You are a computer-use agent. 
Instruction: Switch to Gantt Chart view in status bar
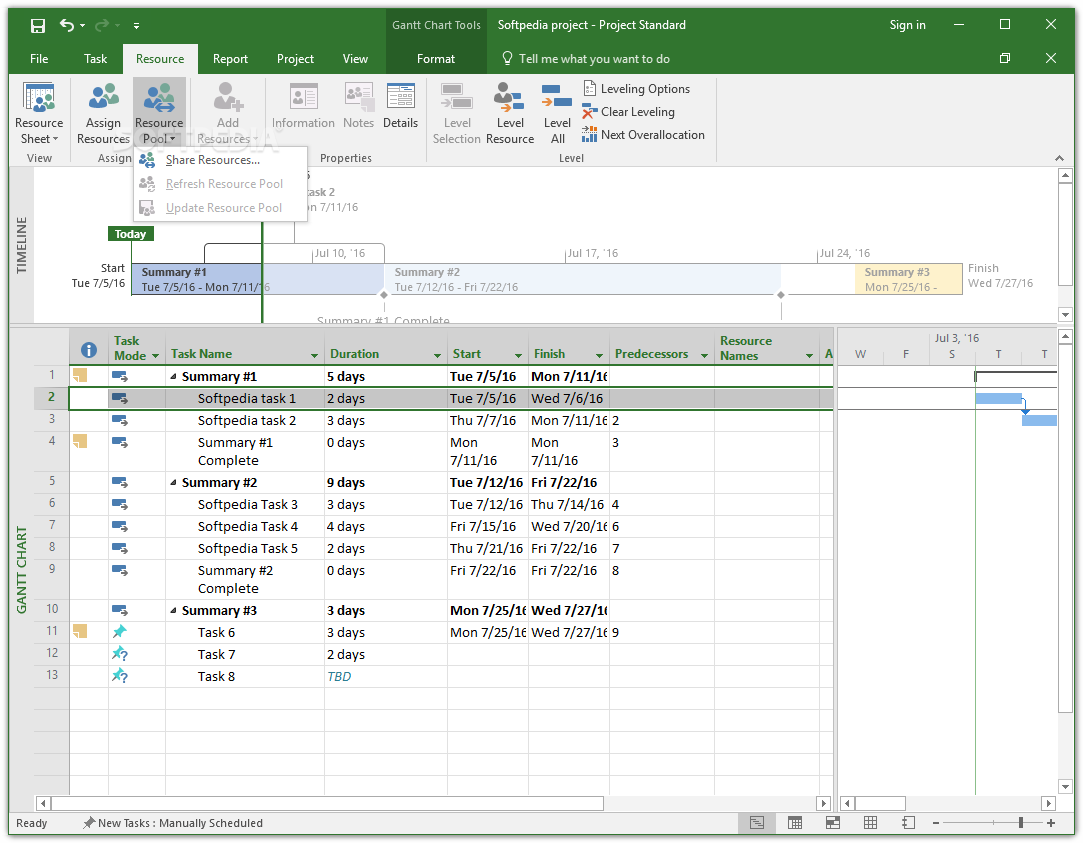click(757, 823)
